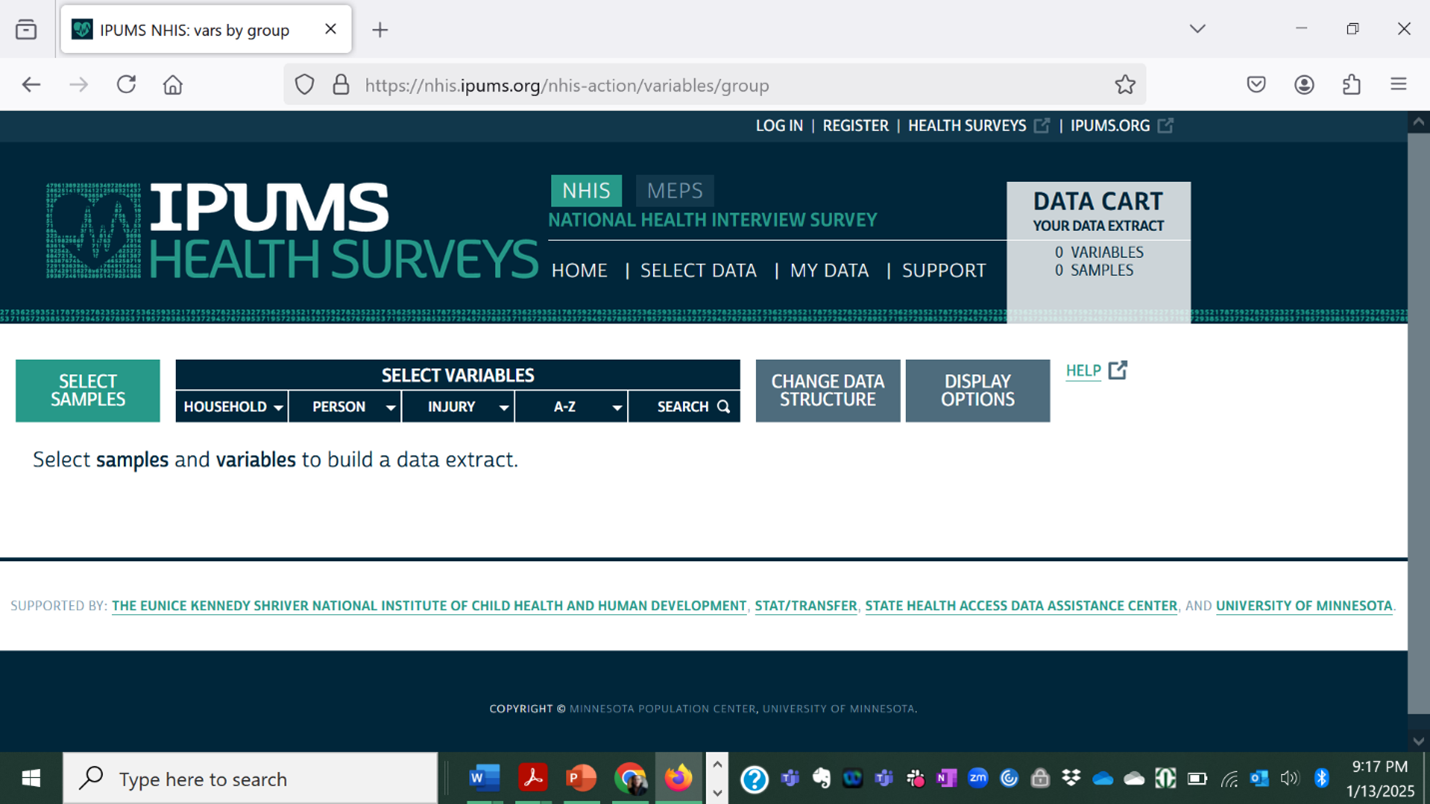
Task: Open a new tab with plus icon
Action: (x=380, y=30)
